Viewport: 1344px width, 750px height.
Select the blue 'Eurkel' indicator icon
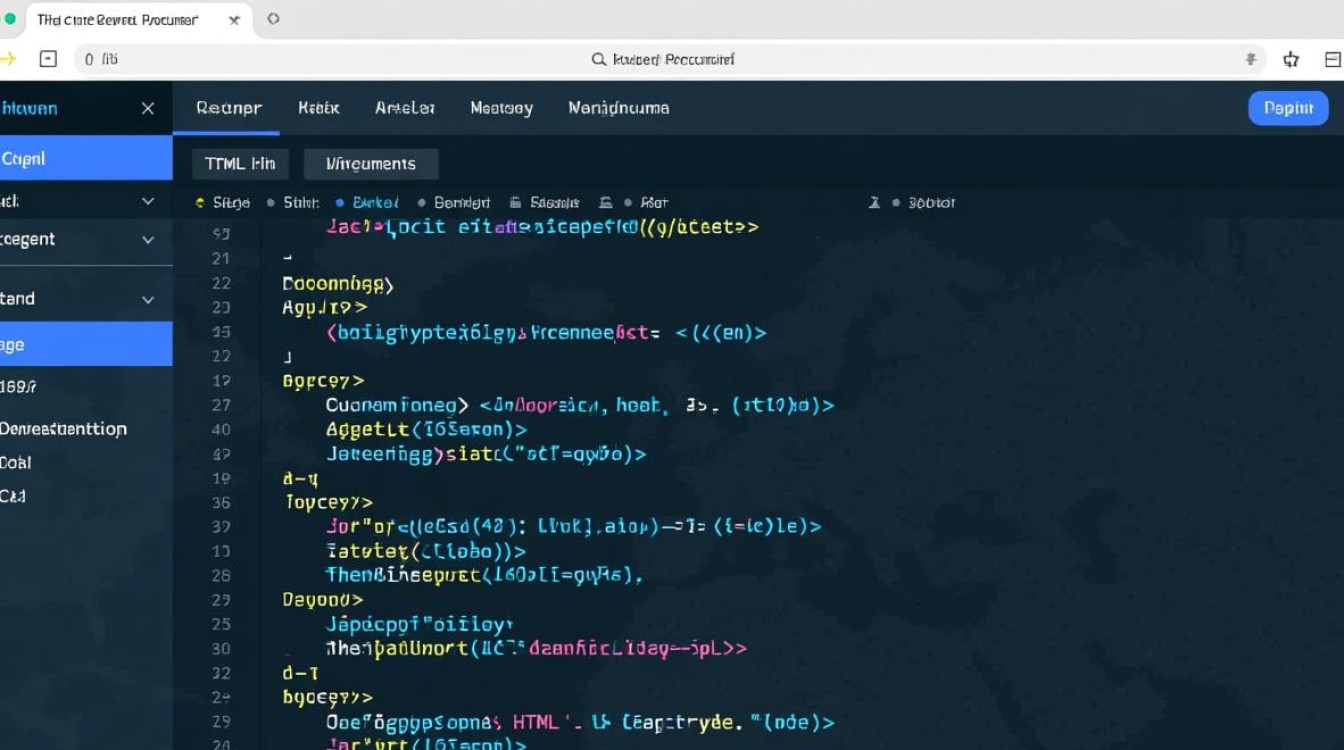(x=341, y=202)
